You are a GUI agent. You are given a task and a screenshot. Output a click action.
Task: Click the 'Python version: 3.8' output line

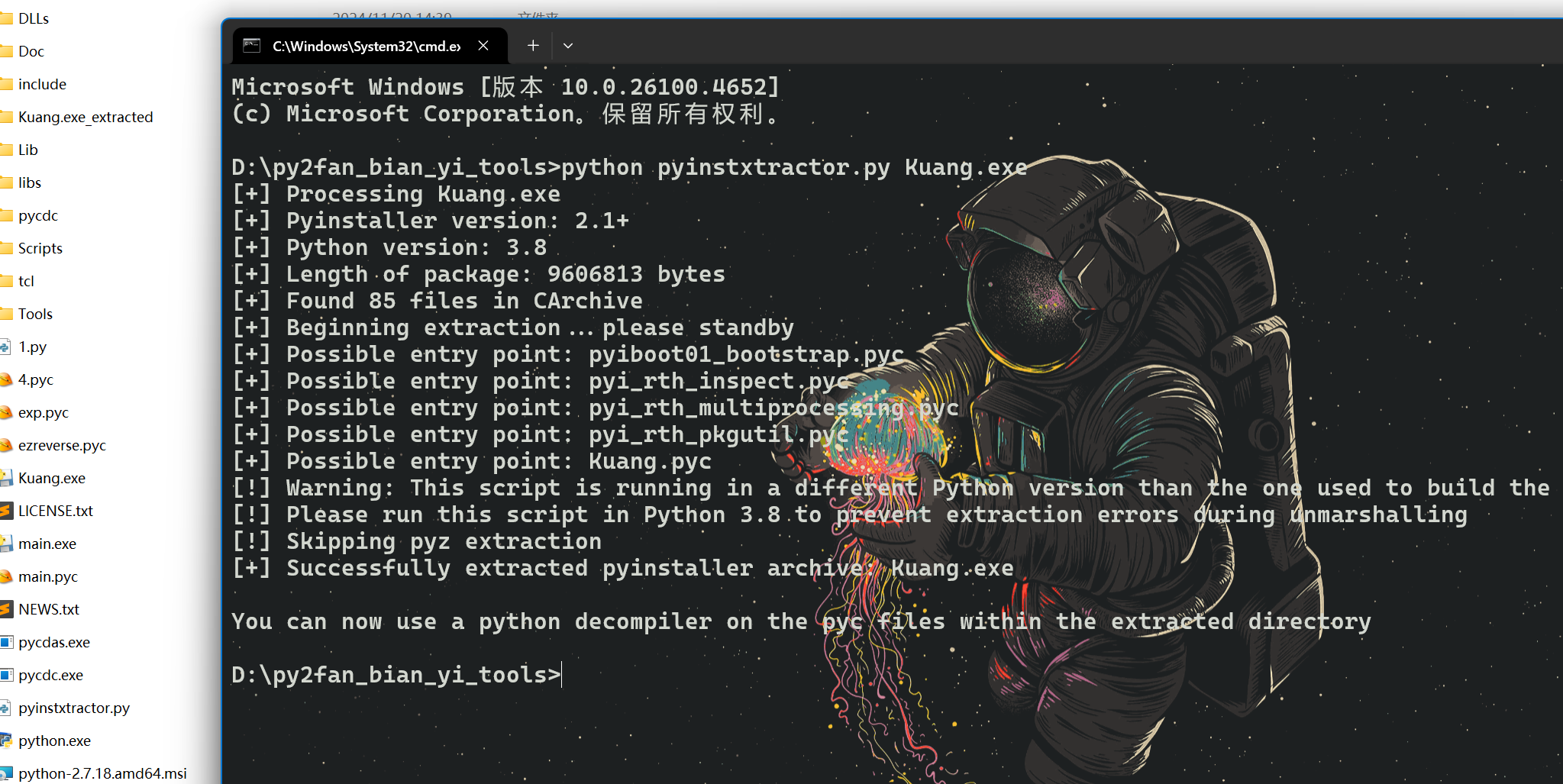(389, 247)
